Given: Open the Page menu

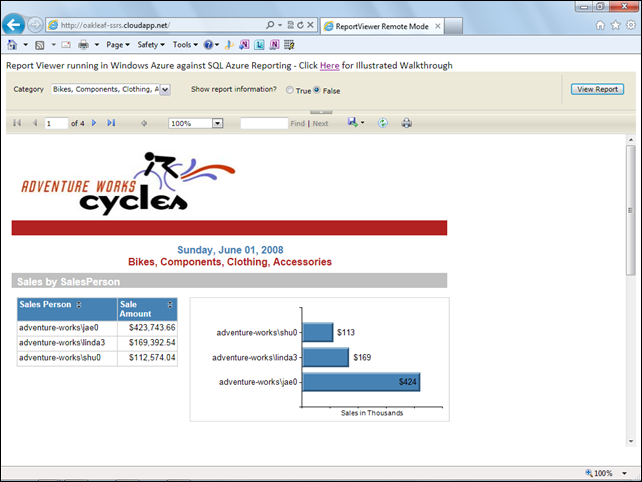Looking at the screenshot, I should point(118,45).
